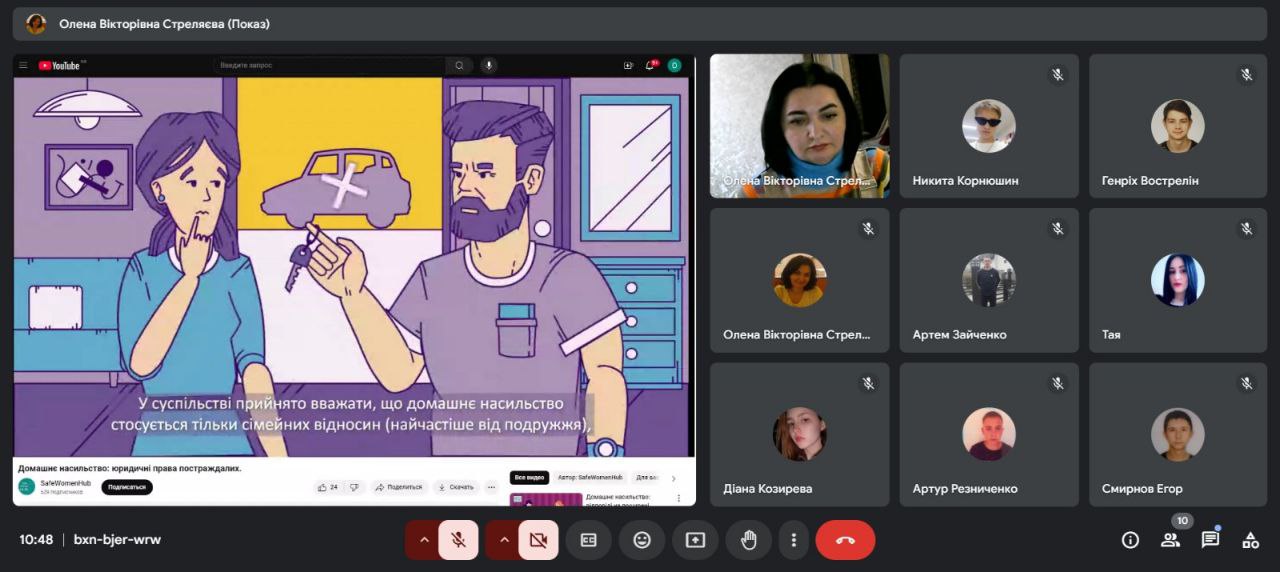Click the presenter's webcam tile
1280x572 pixels.
pyautogui.click(x=799, y=125)
